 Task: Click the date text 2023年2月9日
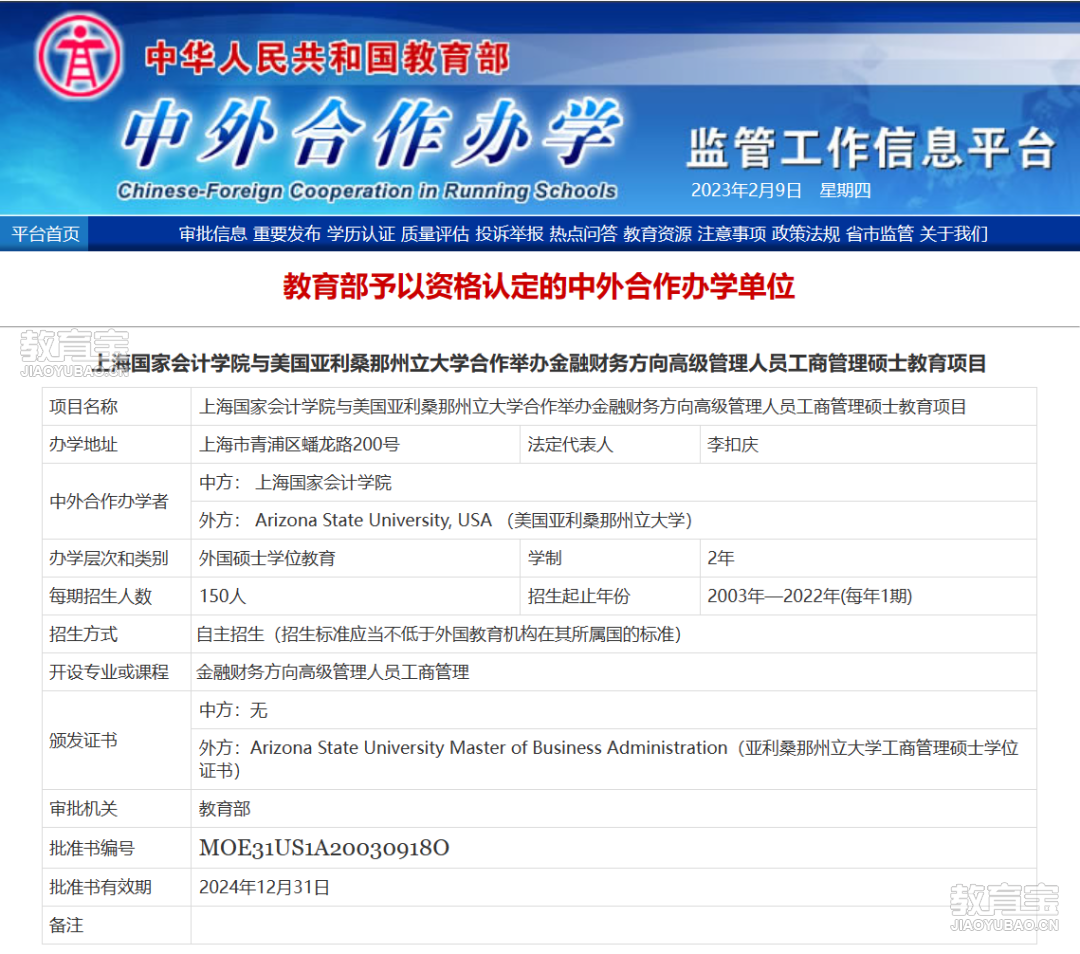(746, 190)
